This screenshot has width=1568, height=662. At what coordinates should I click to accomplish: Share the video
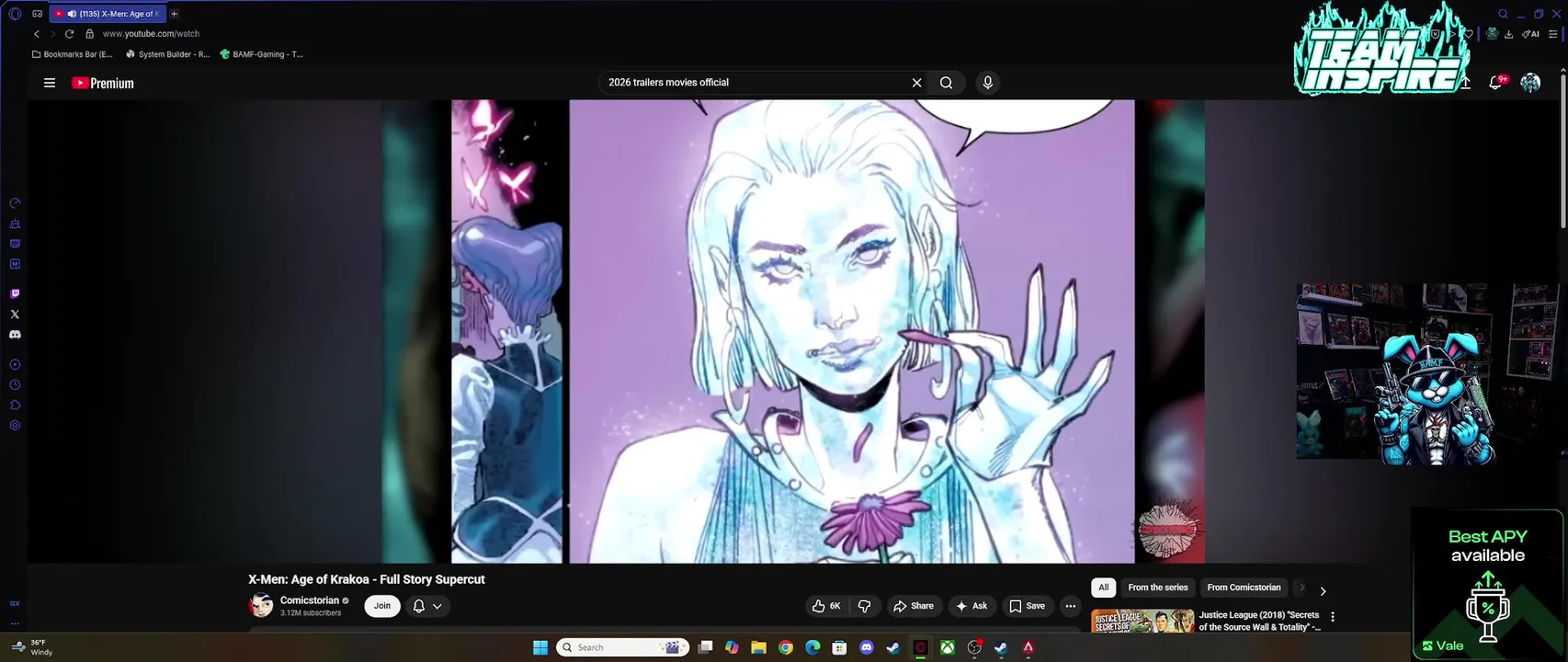click(x=914, y=606)
